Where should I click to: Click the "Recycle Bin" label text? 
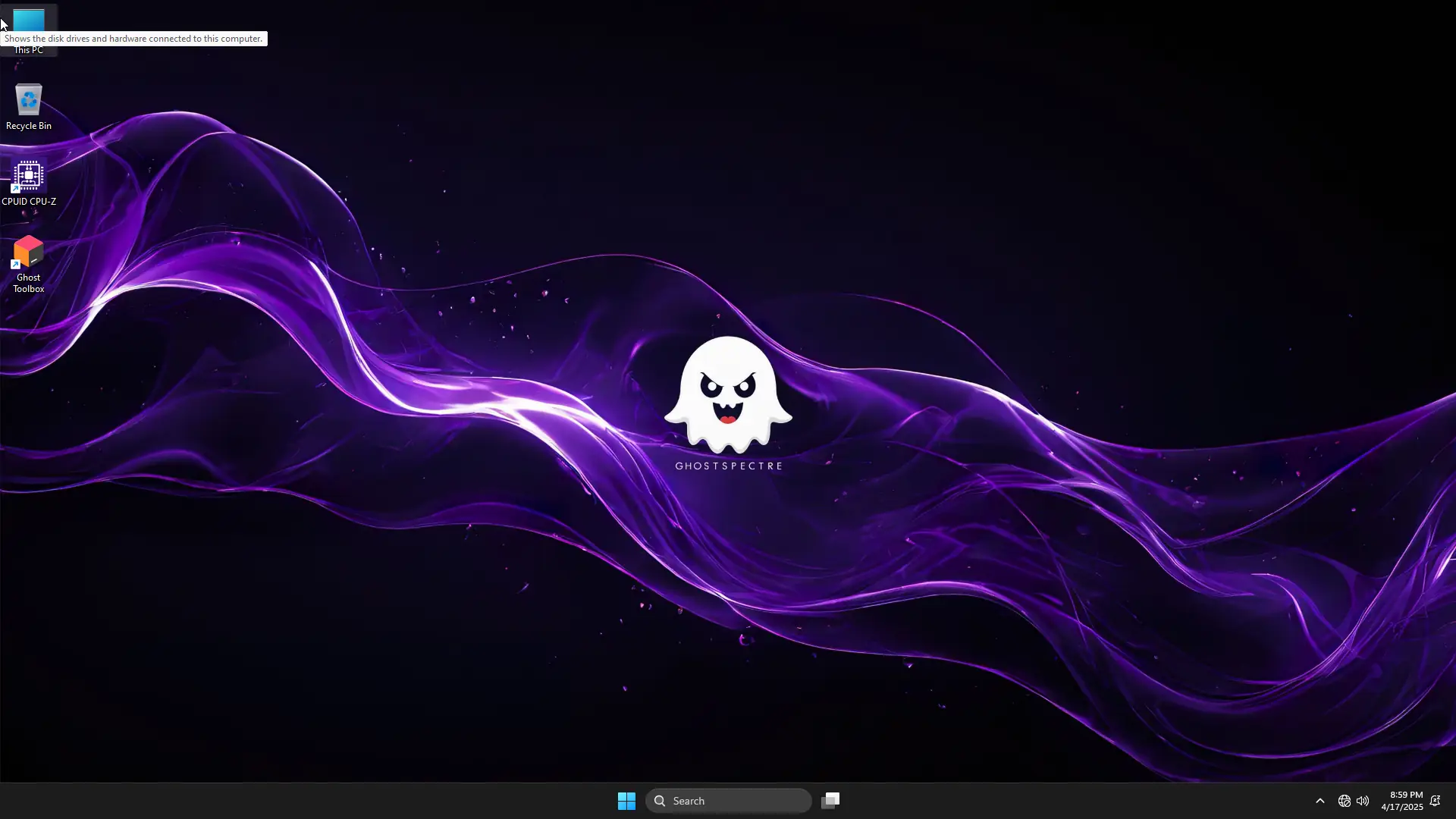click(x=29, y=126)
